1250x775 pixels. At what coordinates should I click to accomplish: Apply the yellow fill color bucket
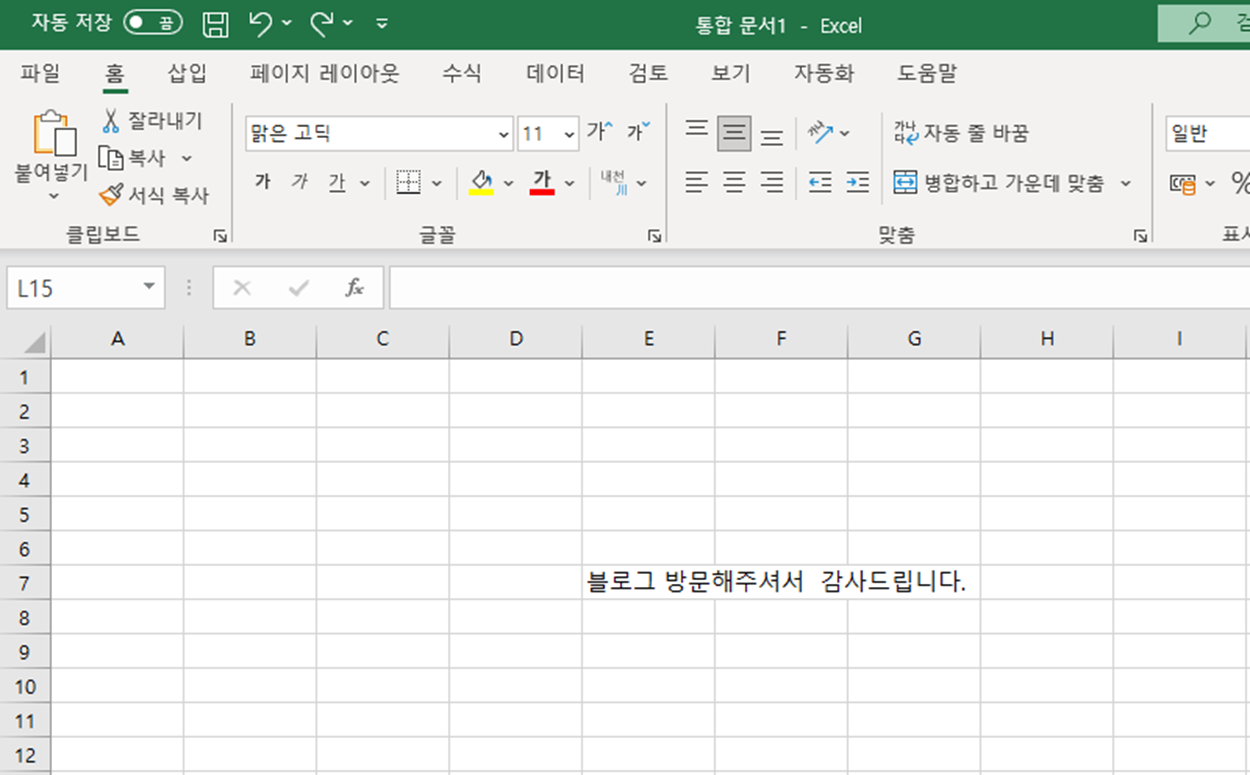pos(481,182)
